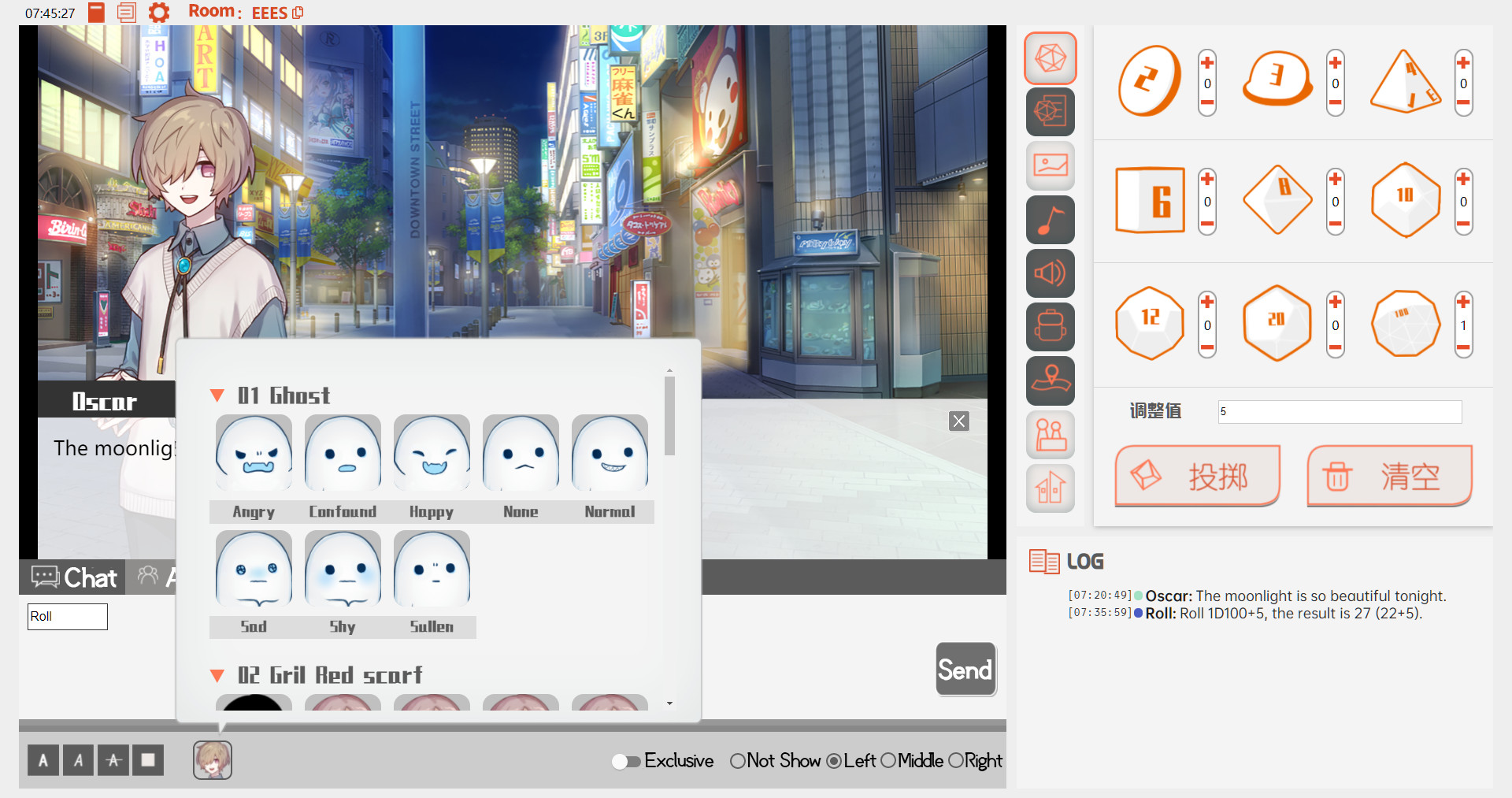The width and height of the screenshot is (1512, 798).
Task: Open the room buildings panel icon
Action: 1051,488
